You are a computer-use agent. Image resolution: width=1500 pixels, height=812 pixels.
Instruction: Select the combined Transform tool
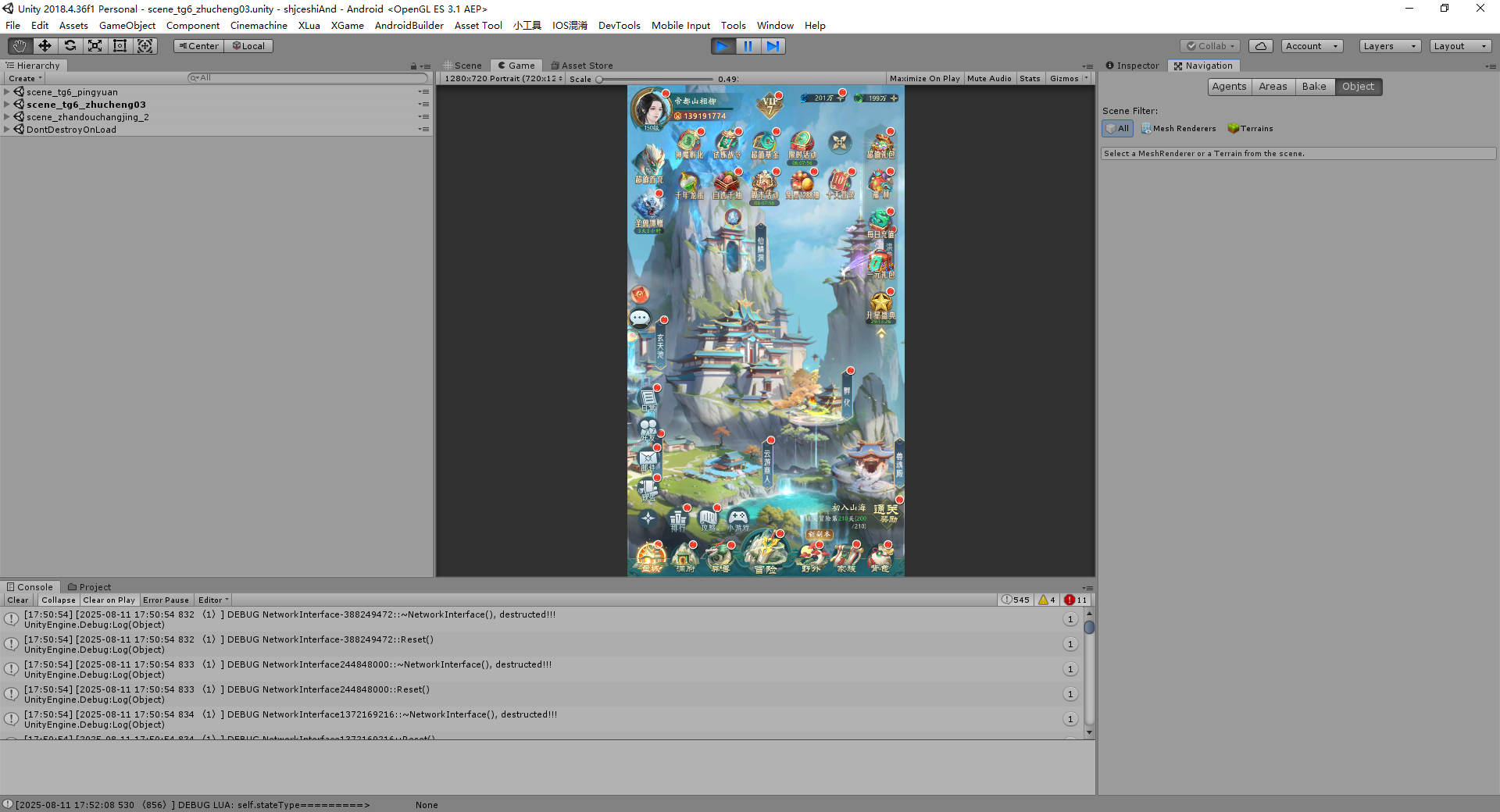(x=145, y=46)
